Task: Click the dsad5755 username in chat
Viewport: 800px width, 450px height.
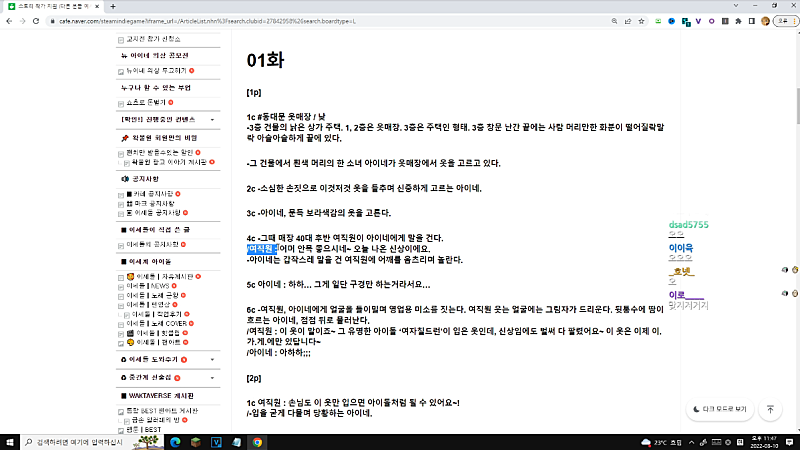Action: (689, 226)
